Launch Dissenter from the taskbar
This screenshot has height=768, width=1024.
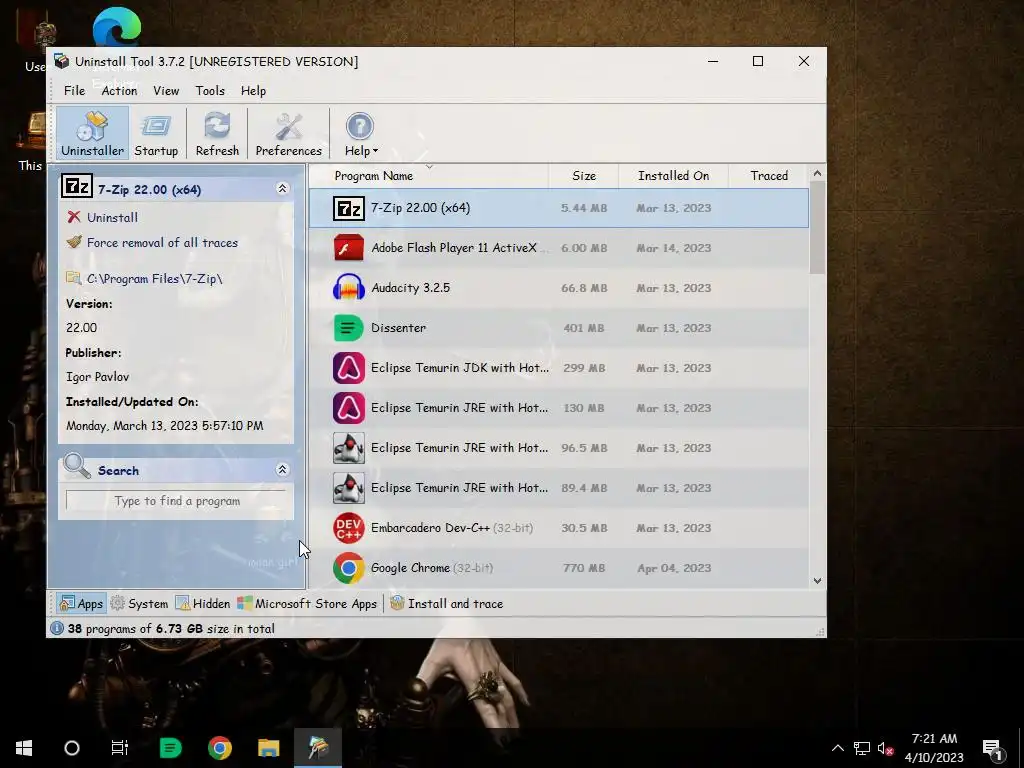170,748
